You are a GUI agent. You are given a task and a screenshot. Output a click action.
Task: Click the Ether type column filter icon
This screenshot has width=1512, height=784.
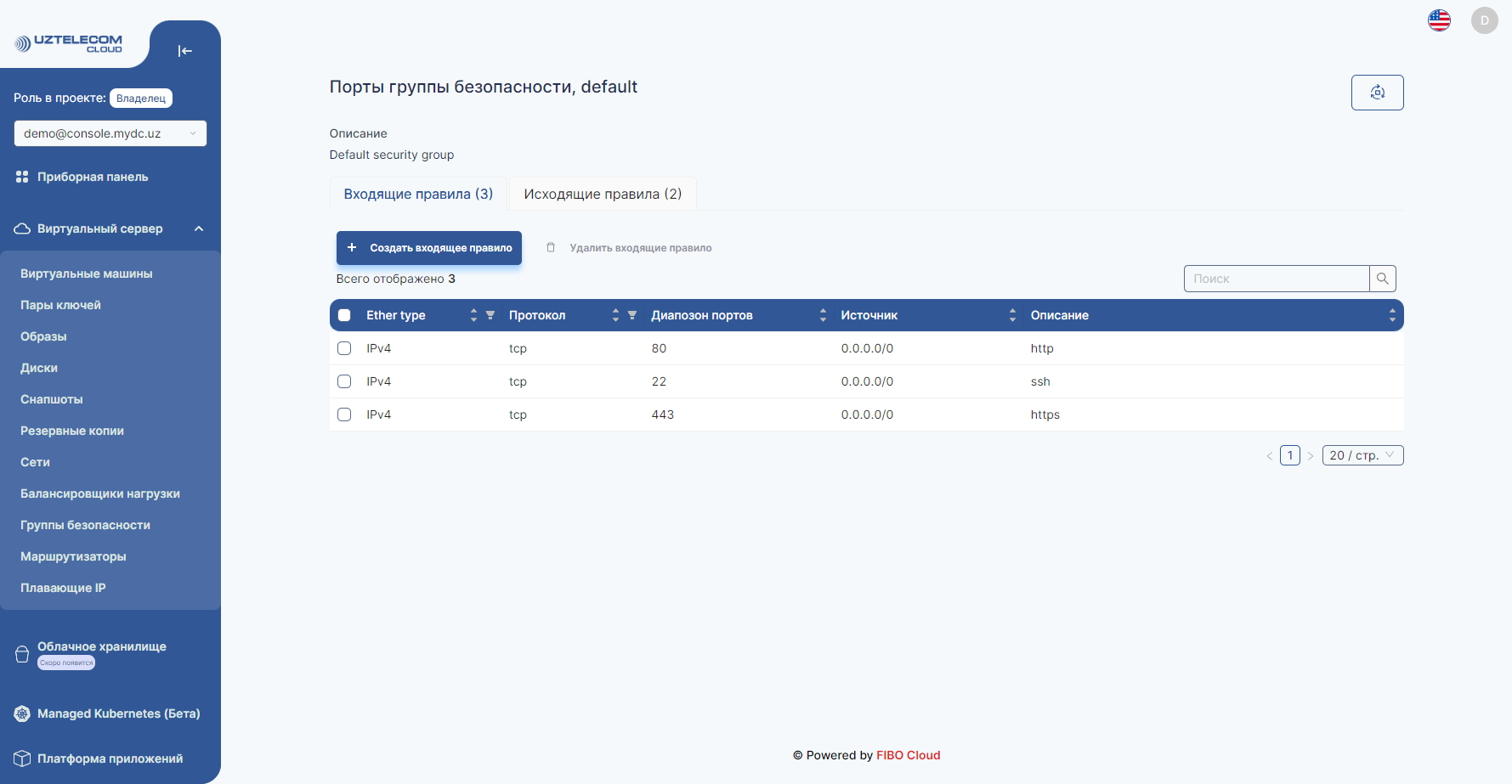pyautogui.click(x=490, y=315)
